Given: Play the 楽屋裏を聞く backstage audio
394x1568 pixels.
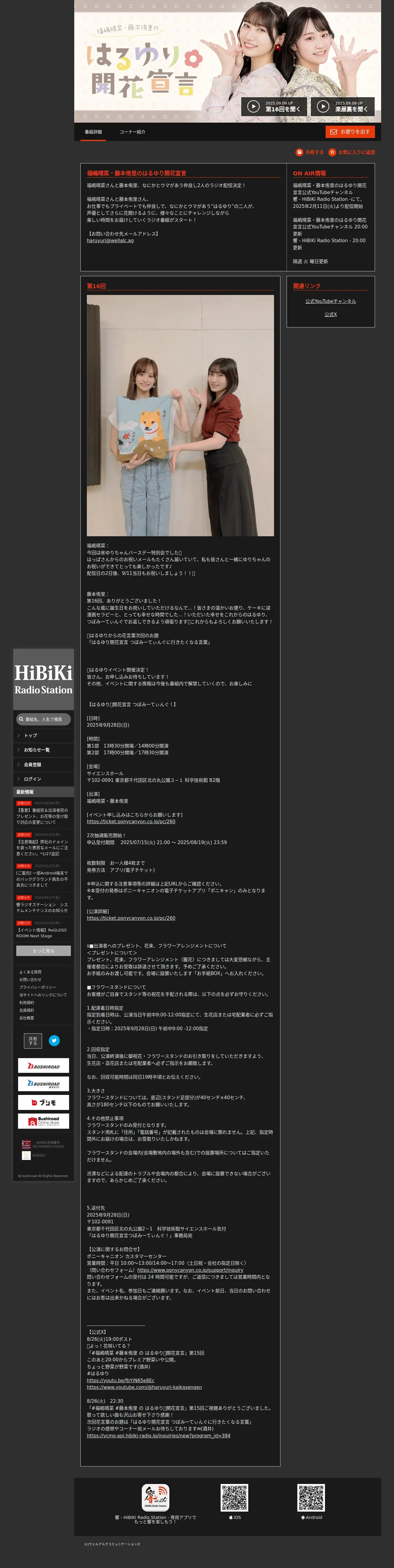Looking at the screenshot, I should (x=342, y=106).
